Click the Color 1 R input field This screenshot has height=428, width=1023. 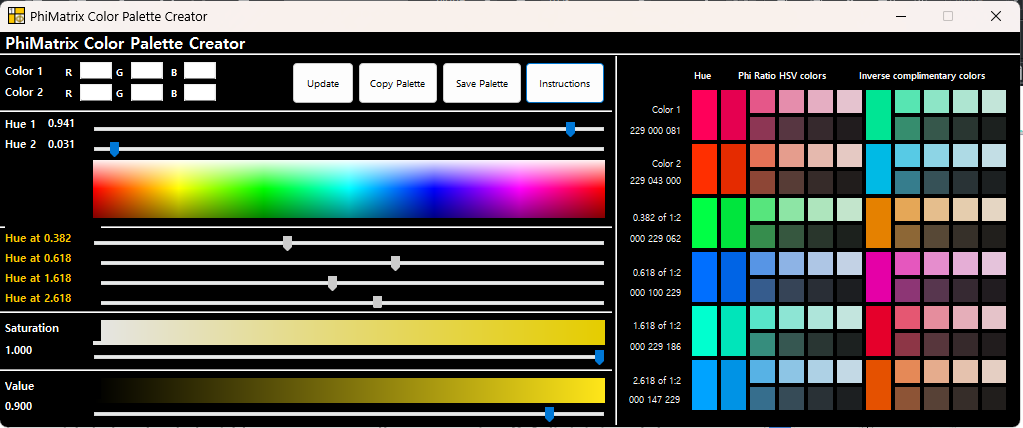coord(96,71)
